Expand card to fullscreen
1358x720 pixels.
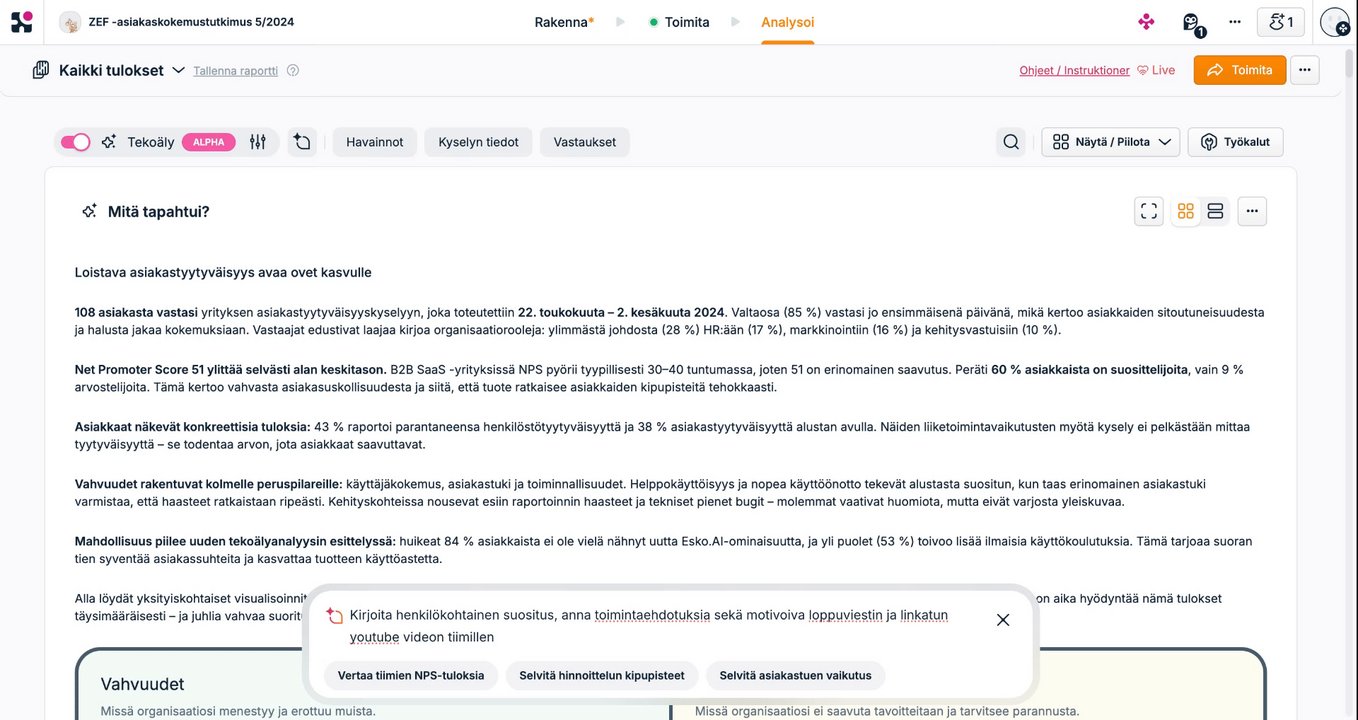pyautogui.click(x=1149, y=211)
